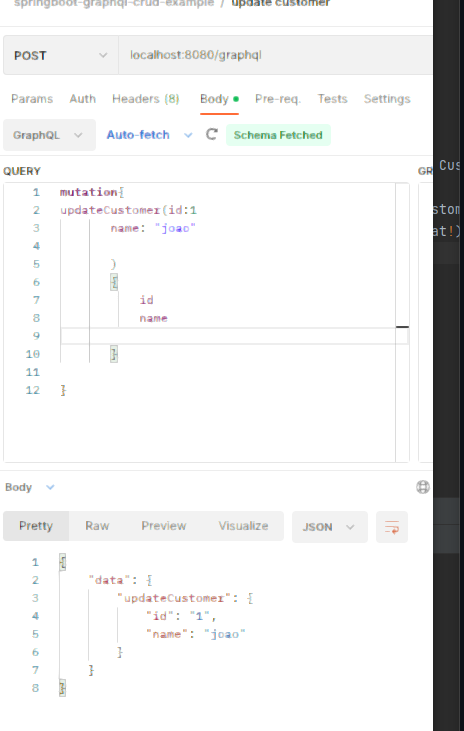This screenshot has height=731, width=464.
Task: Open the JSON format dropdown
Action: click(x=330, y=527)
